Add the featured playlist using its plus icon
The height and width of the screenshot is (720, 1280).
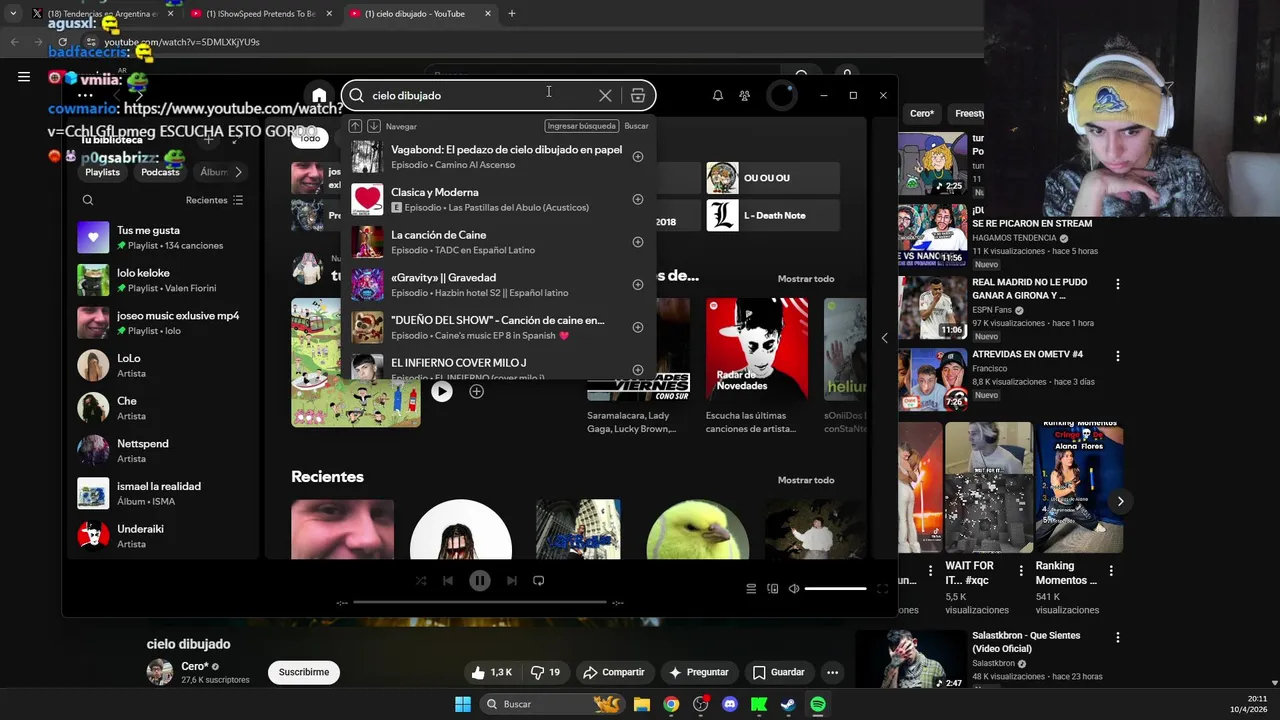pos(476,392)
